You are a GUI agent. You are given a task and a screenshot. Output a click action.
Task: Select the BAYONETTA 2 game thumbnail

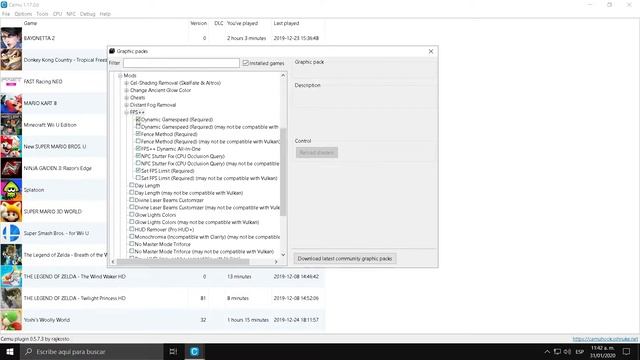(11, 38)
